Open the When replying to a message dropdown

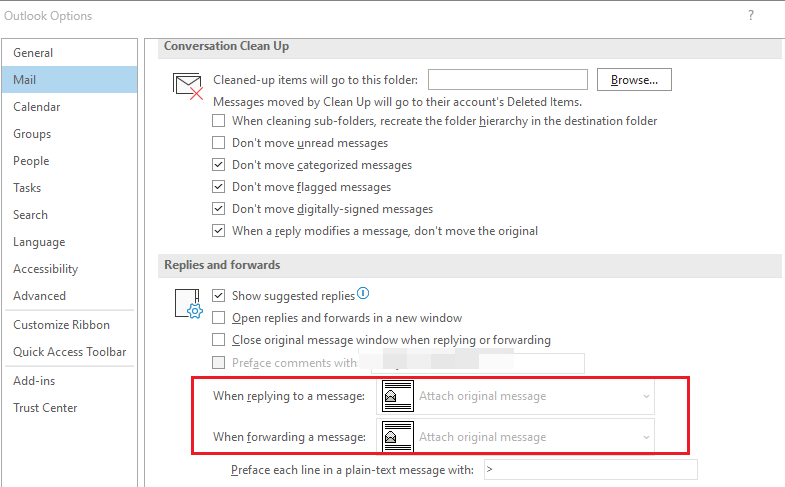tap(516, 396)
